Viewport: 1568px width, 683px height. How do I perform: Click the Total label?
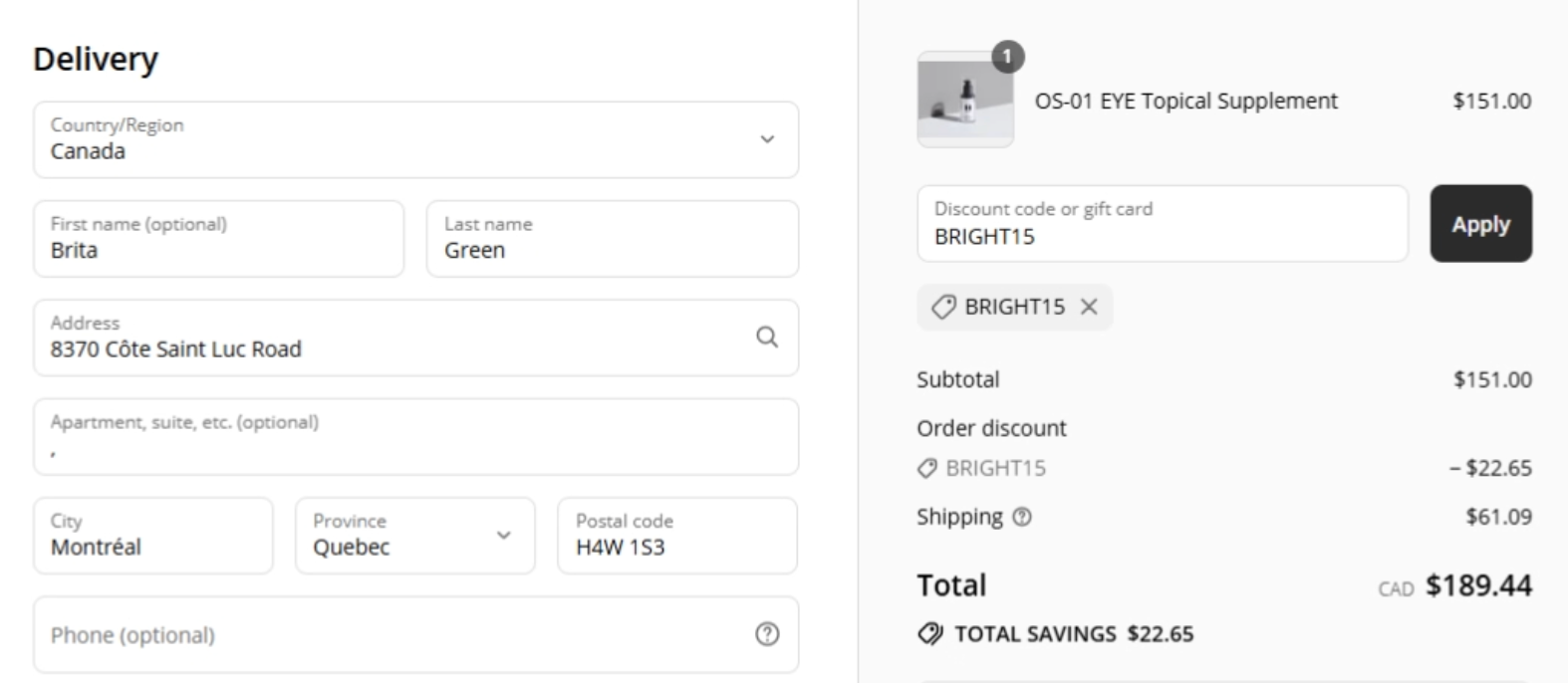[x=951, y=585]
